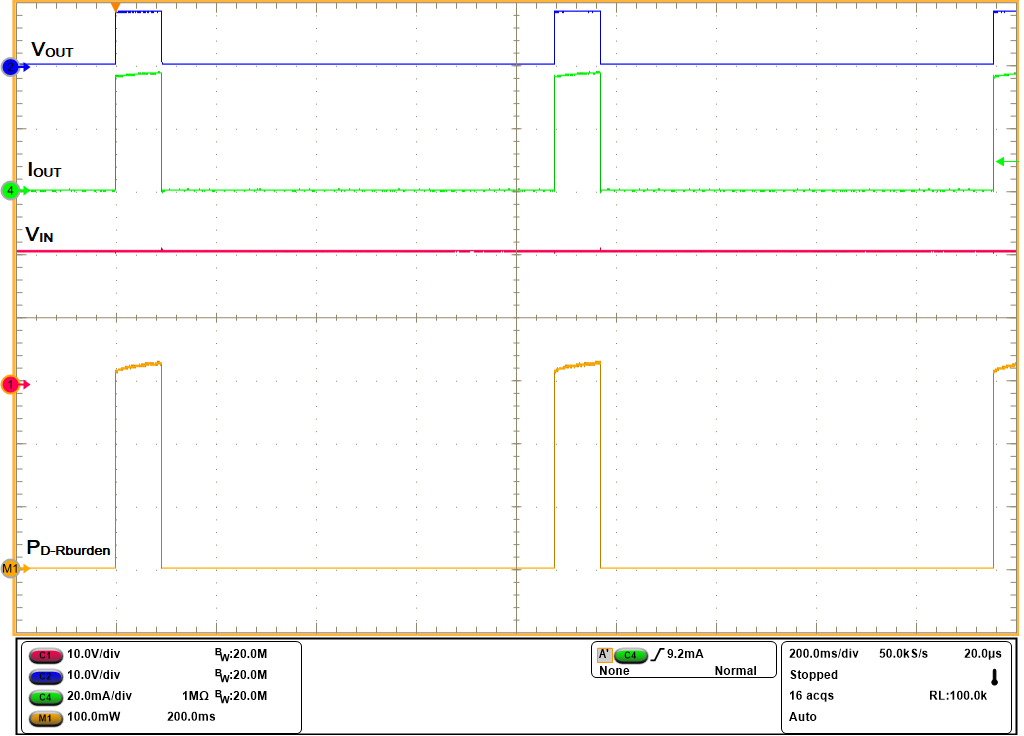Click the RL:100.0k record length readout
Screen dimensions: 1024x736
click(958, 695)
